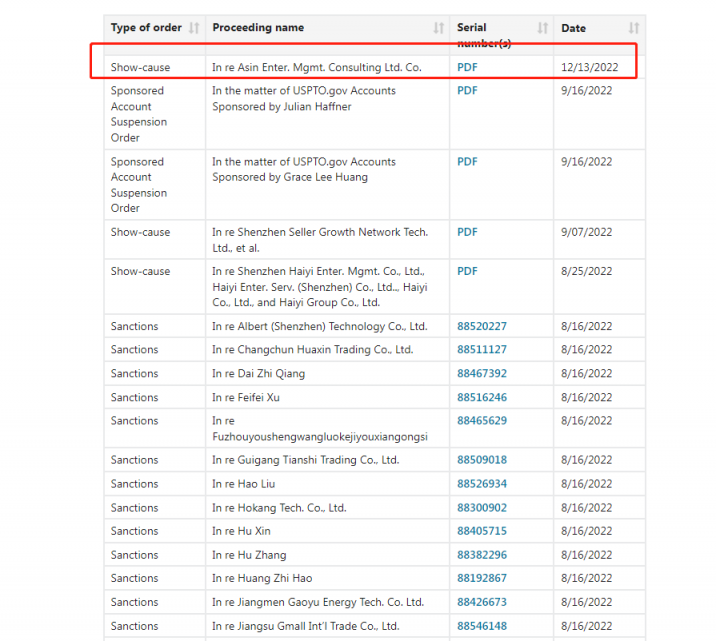
Task: Open PDF for Asin Enter. Mgmt. Consulting
Action: click(467, 68)
